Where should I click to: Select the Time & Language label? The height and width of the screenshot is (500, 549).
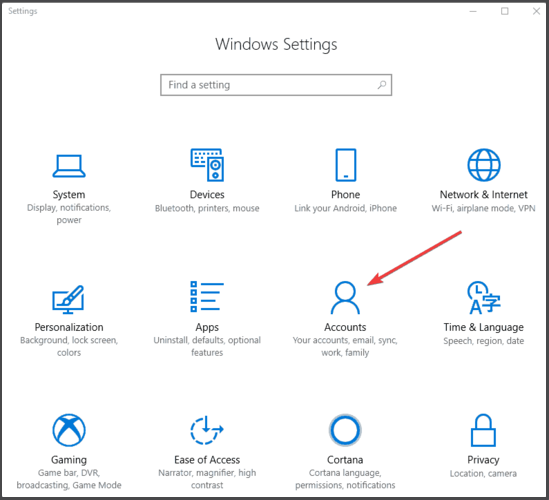click(484, 327)
